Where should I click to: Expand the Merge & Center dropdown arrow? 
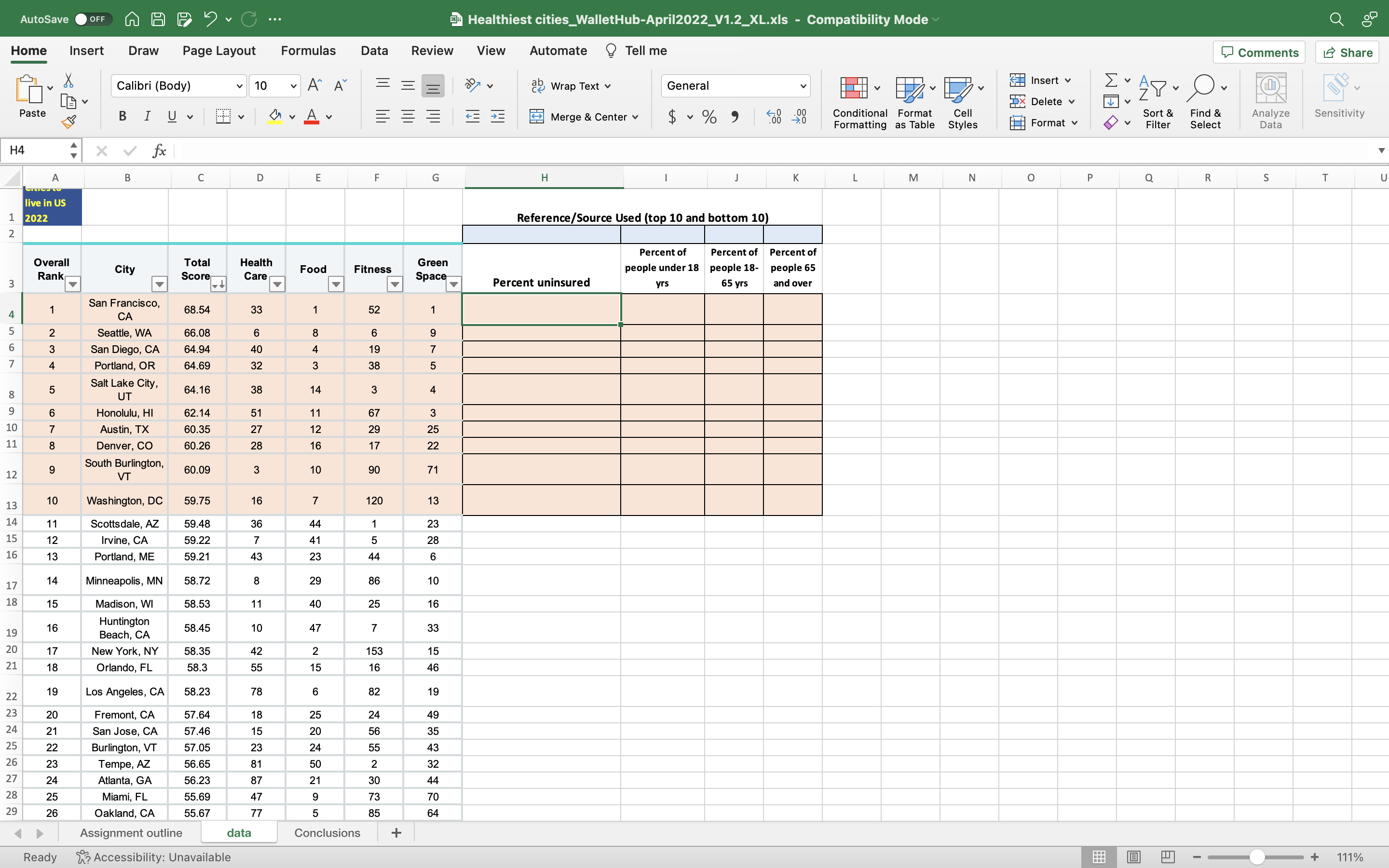[x=635, y=117]
